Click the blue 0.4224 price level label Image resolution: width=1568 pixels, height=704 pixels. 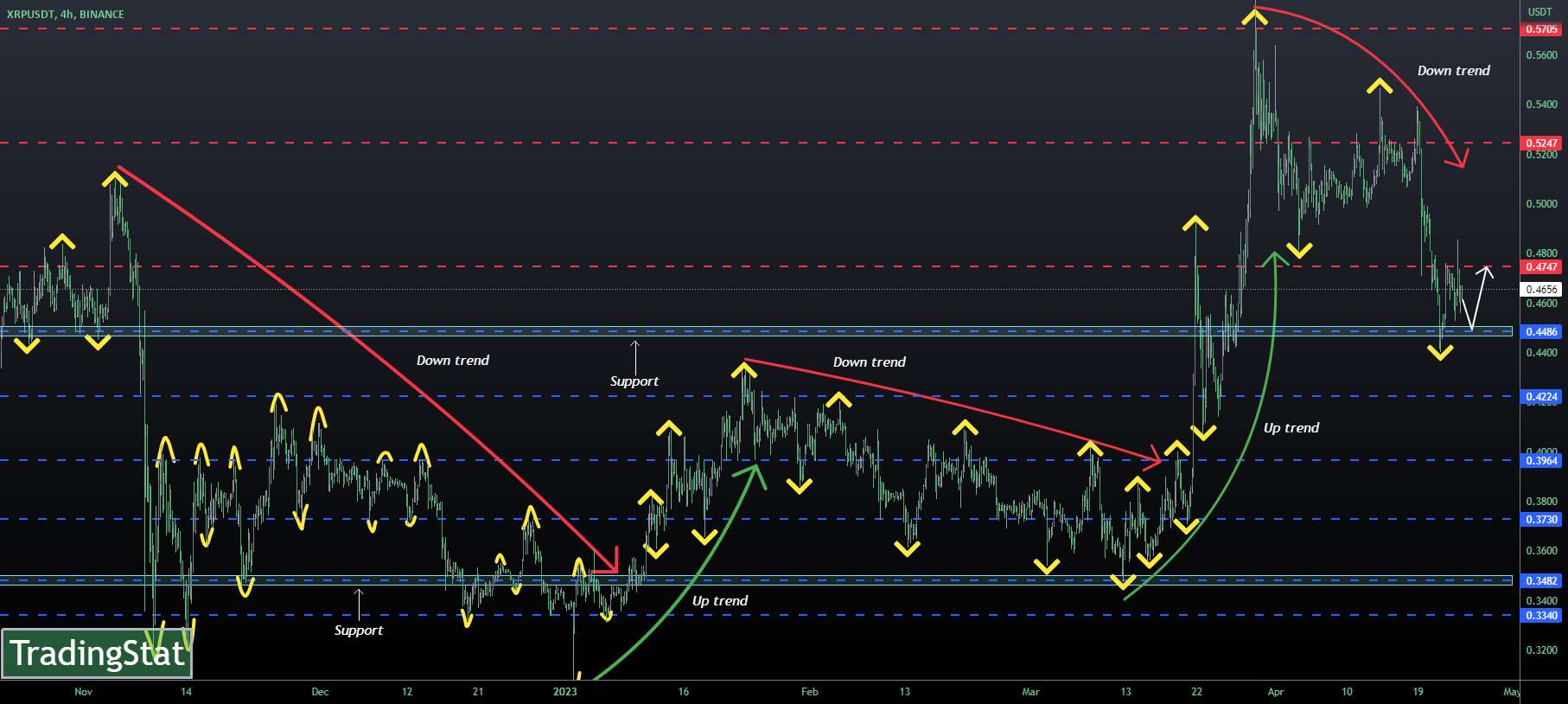(1541, 397)
